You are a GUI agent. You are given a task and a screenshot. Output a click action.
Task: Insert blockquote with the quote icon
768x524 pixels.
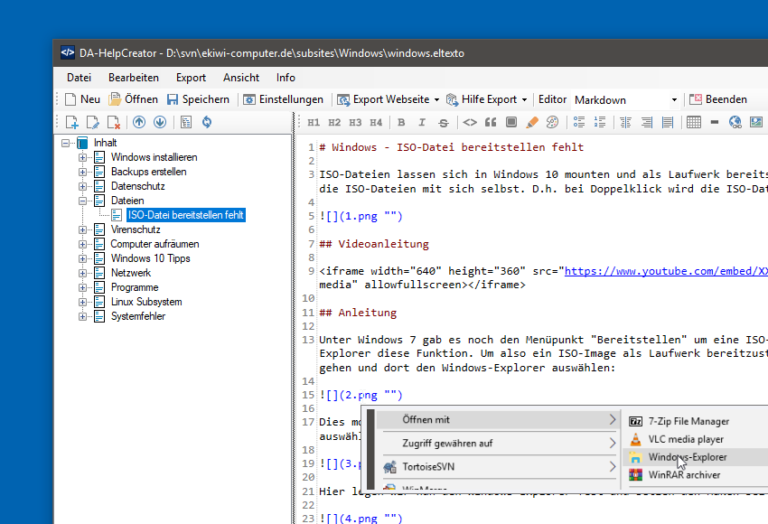click(490, 123)
